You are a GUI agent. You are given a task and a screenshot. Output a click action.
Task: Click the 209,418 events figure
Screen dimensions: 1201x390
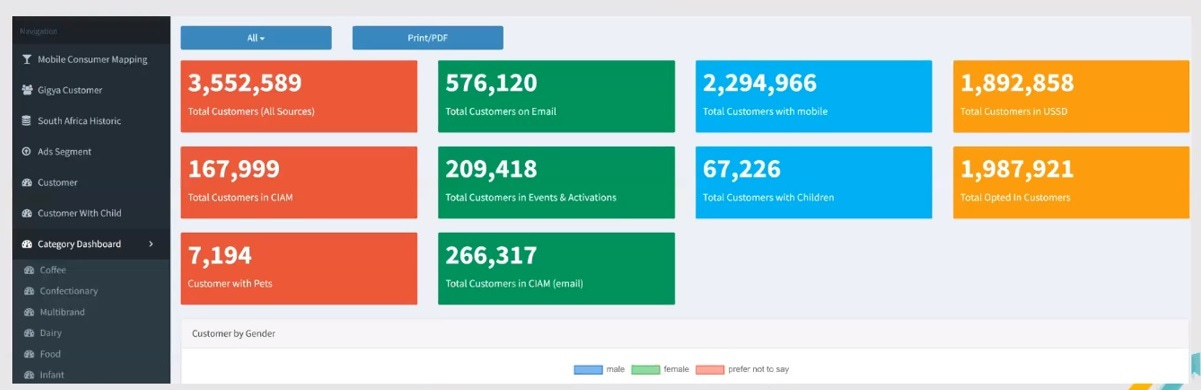tap(491, 169)
